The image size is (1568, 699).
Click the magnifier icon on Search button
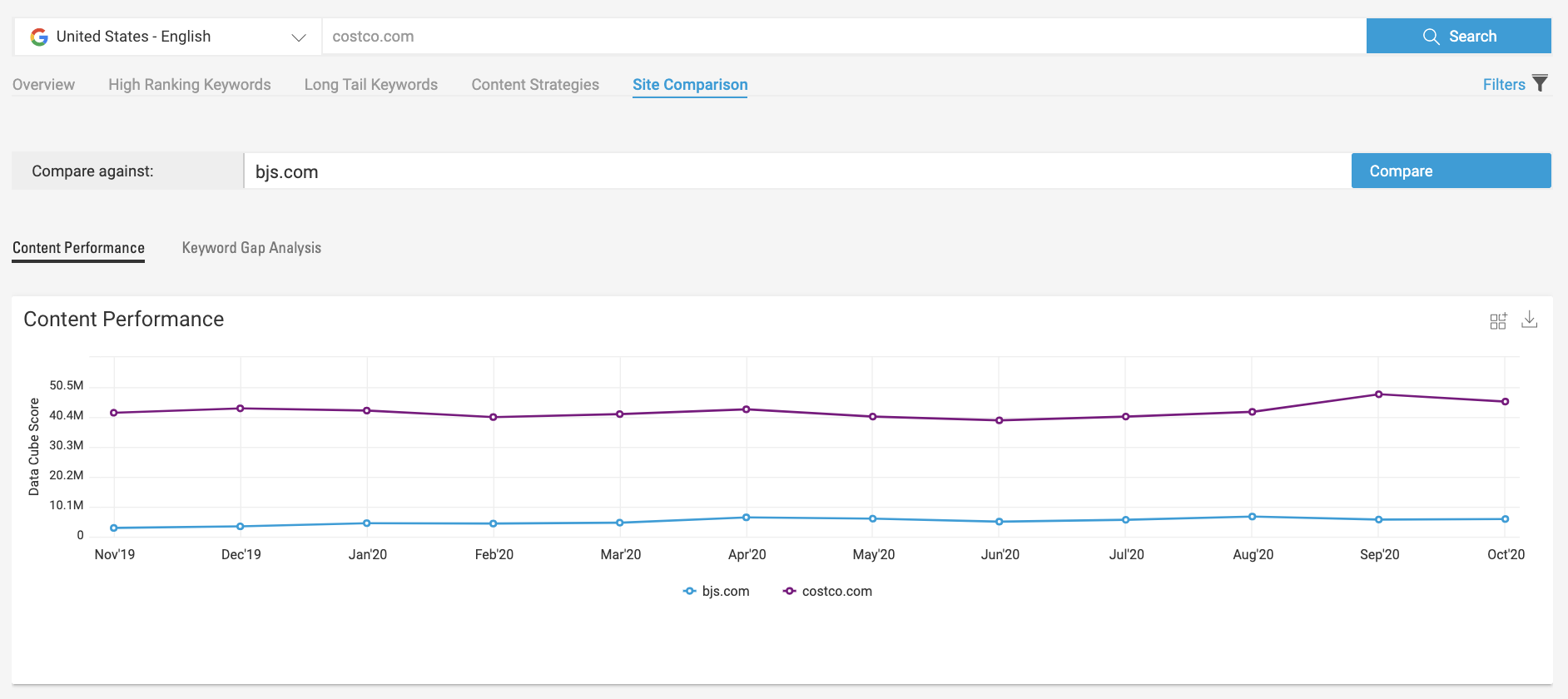1432,37
